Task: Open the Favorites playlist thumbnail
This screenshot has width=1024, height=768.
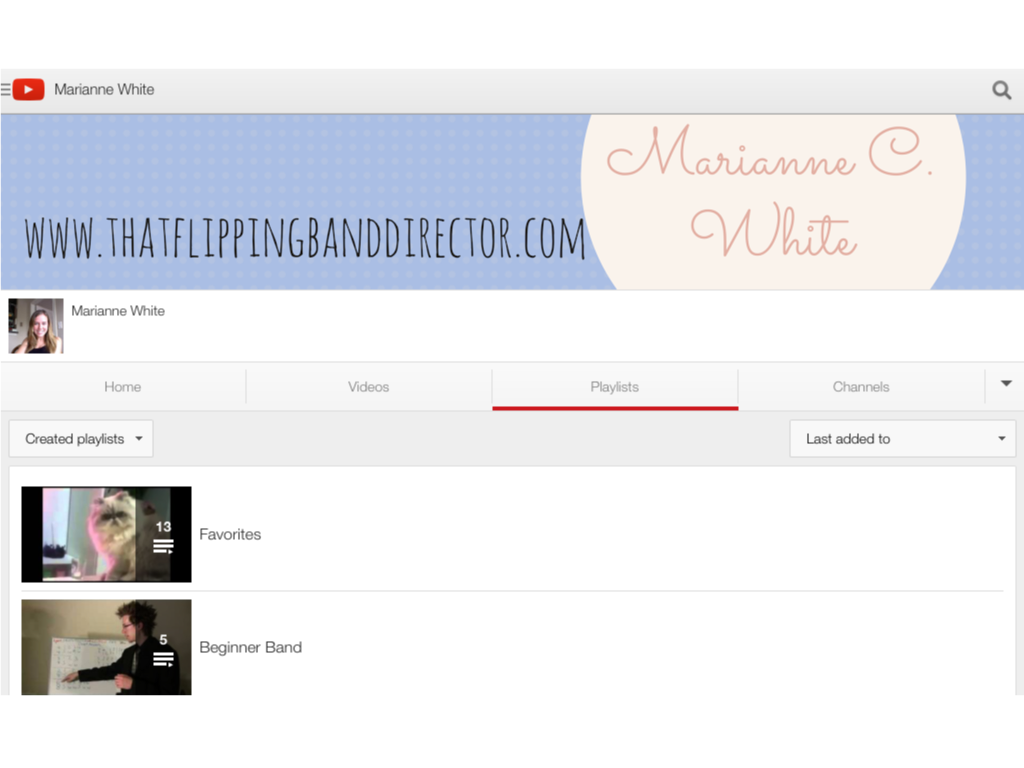Action: click(106, 534)
